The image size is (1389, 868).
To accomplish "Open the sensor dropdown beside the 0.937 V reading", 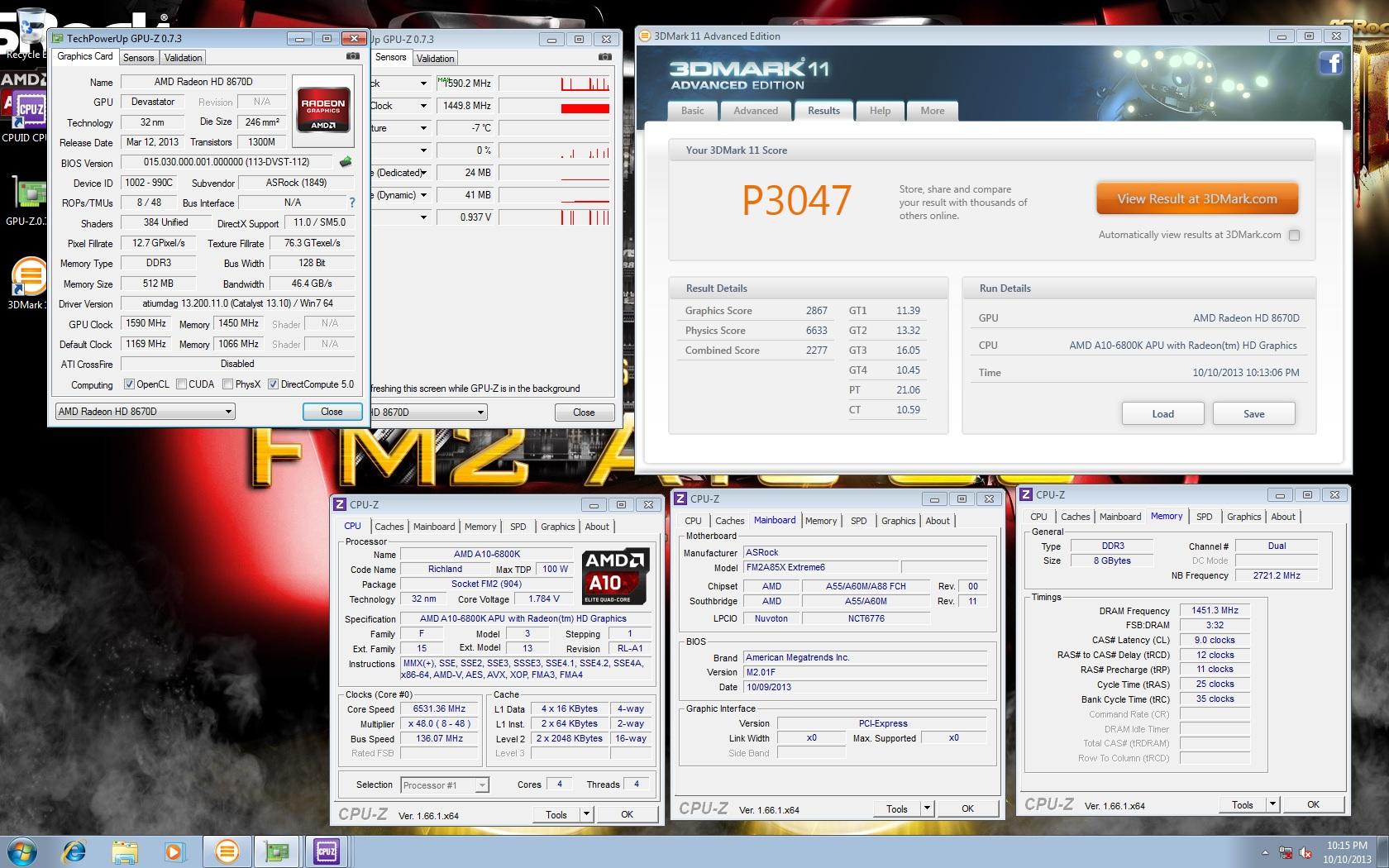I will click(x=423, y=217).
